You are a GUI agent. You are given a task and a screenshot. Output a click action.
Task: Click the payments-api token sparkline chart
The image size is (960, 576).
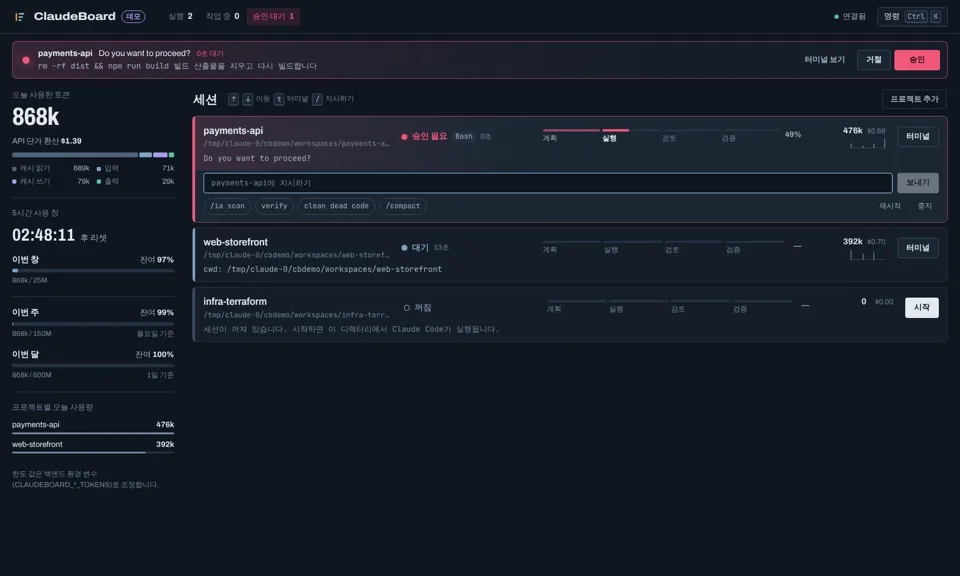click(867, 144)
